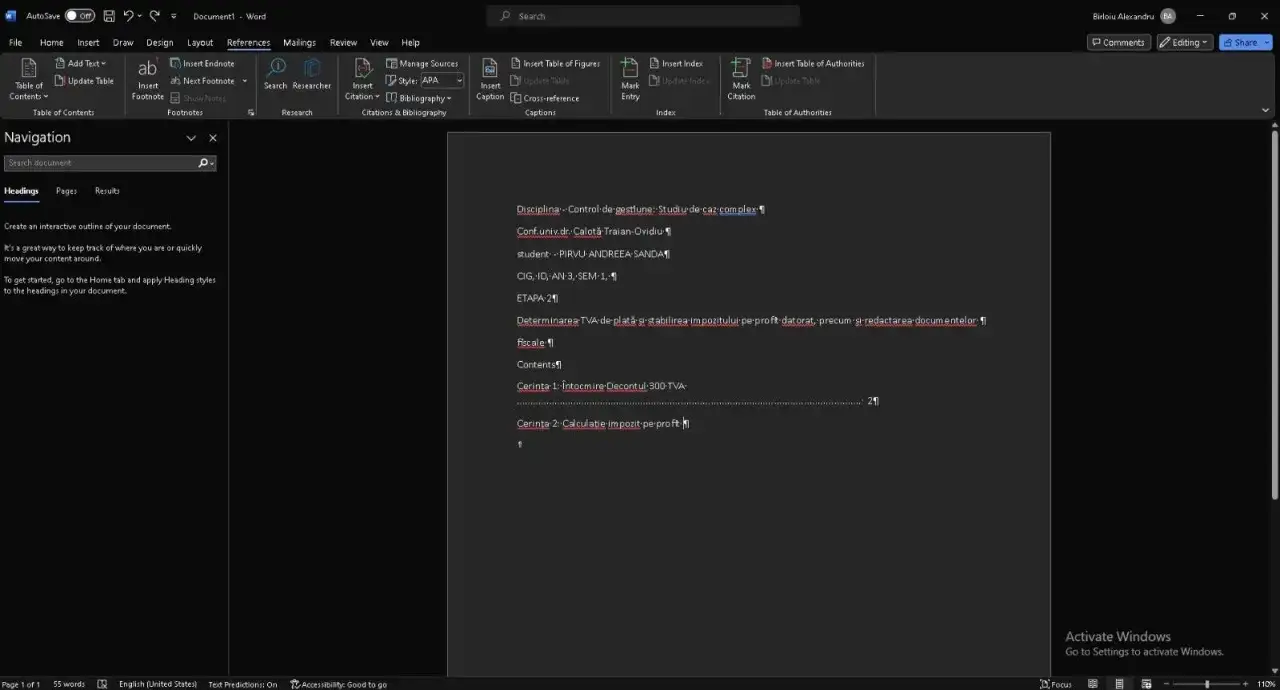This screenshot has height=690, width=1280.
Task: Click the Comments button
Action: tap(1118, 43)
